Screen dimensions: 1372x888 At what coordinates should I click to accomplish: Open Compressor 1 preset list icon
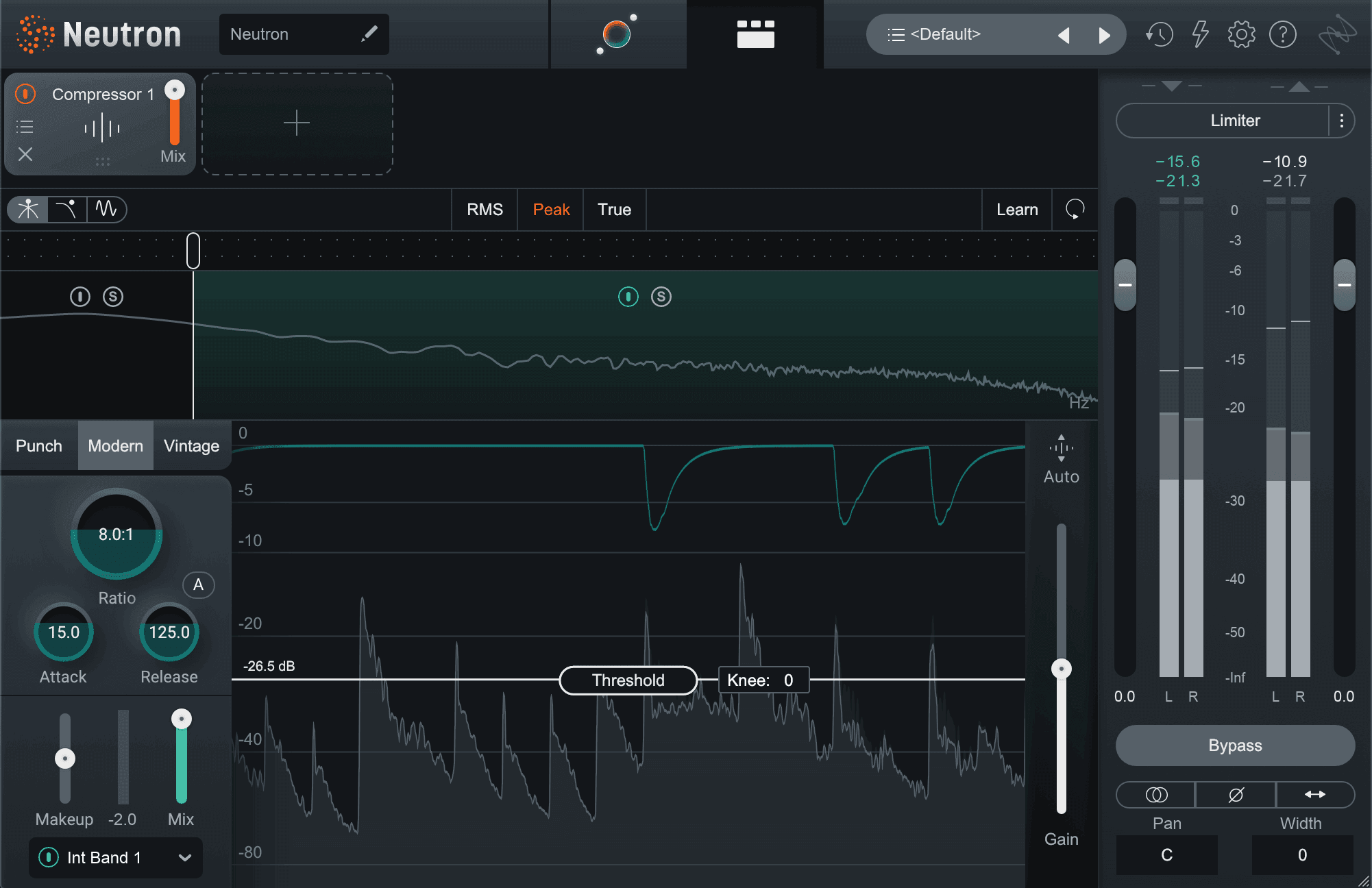coord(25,127)
